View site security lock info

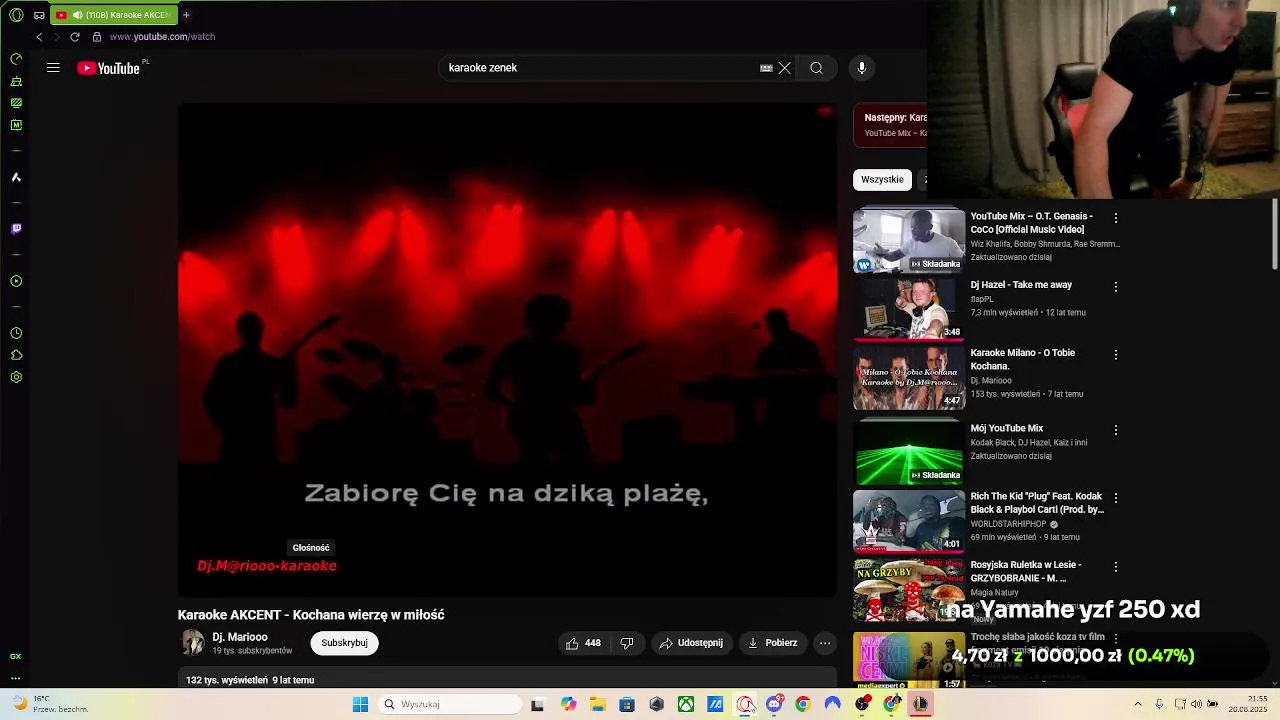click(x=97, y=37)
